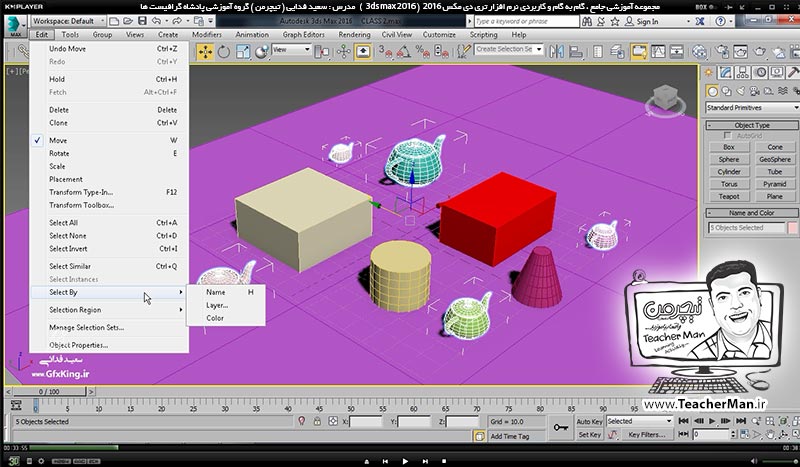
Task: Click the KMPlayer video progress bar
Action: click(x=407, y=448)
